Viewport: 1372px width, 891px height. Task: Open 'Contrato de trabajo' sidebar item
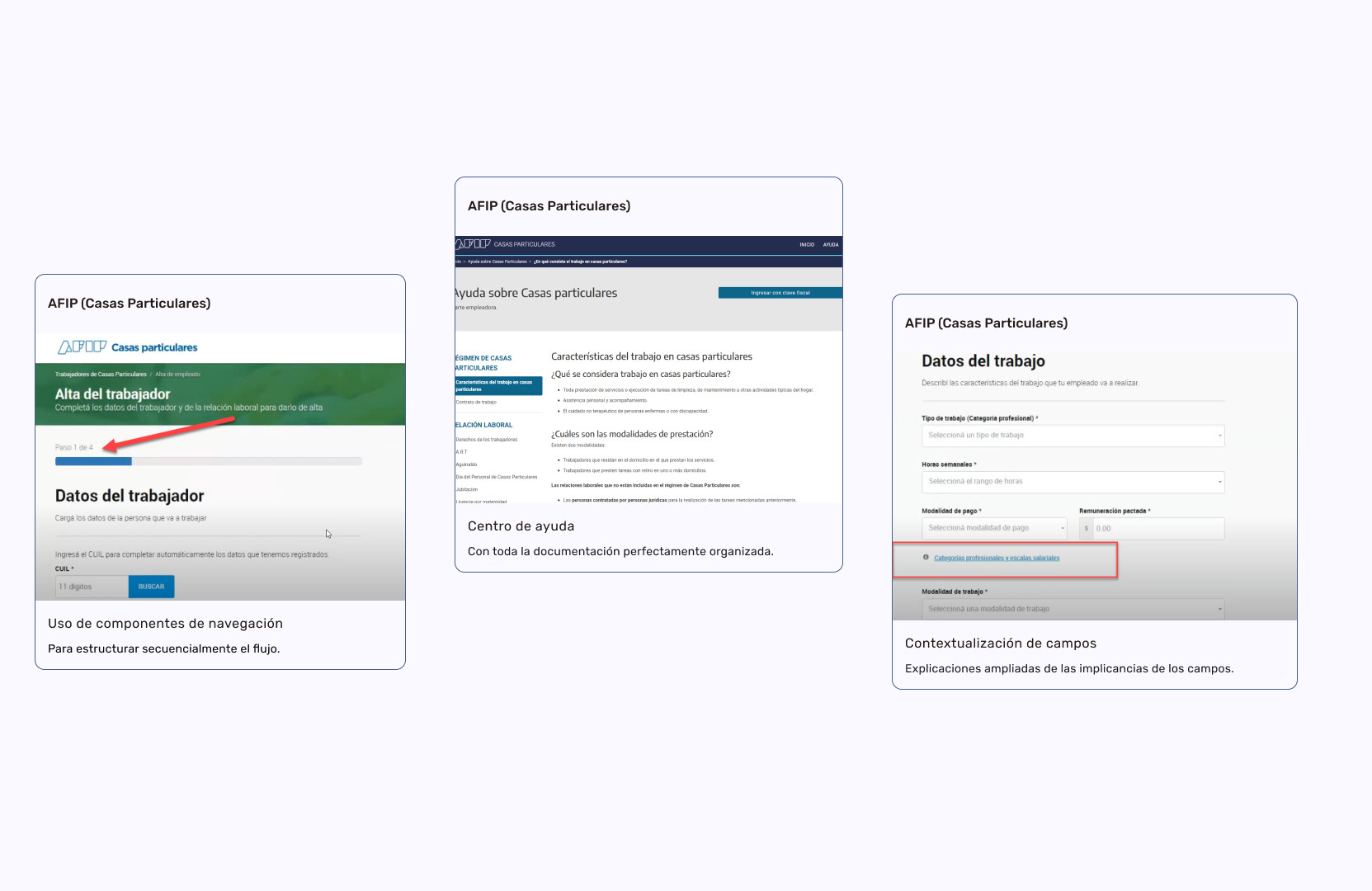tap(476, 403)
